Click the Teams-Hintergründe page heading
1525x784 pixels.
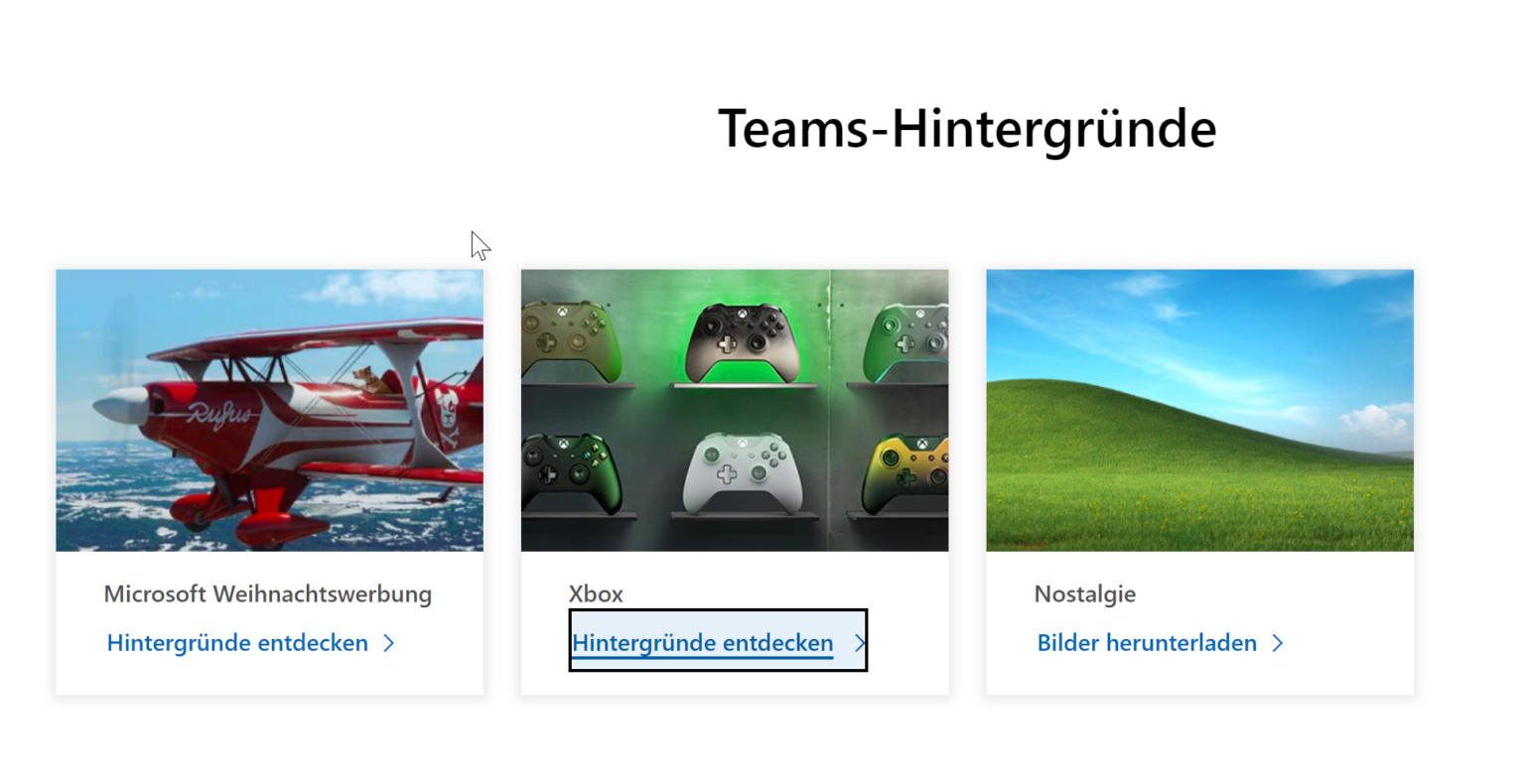coord(967,128)
